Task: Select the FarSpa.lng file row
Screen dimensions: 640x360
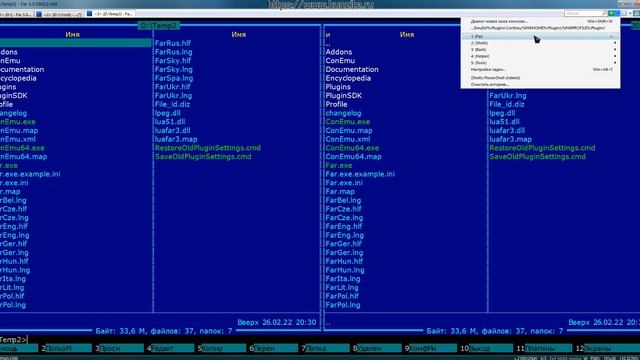Action: tap(174, 78)
